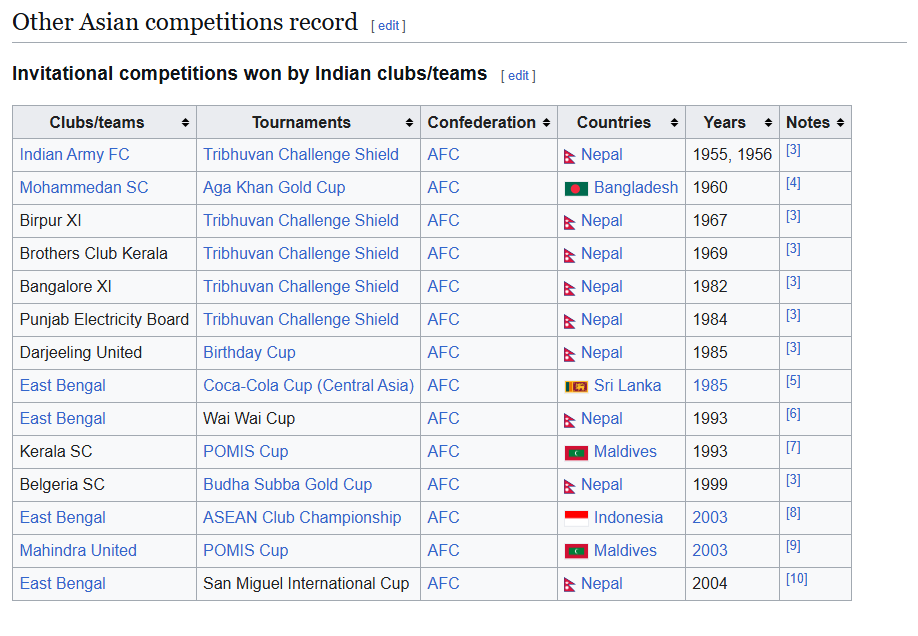Open footnote reference [8]
The height and width of the screenshot is (636, 918).
tap(793, 512)
